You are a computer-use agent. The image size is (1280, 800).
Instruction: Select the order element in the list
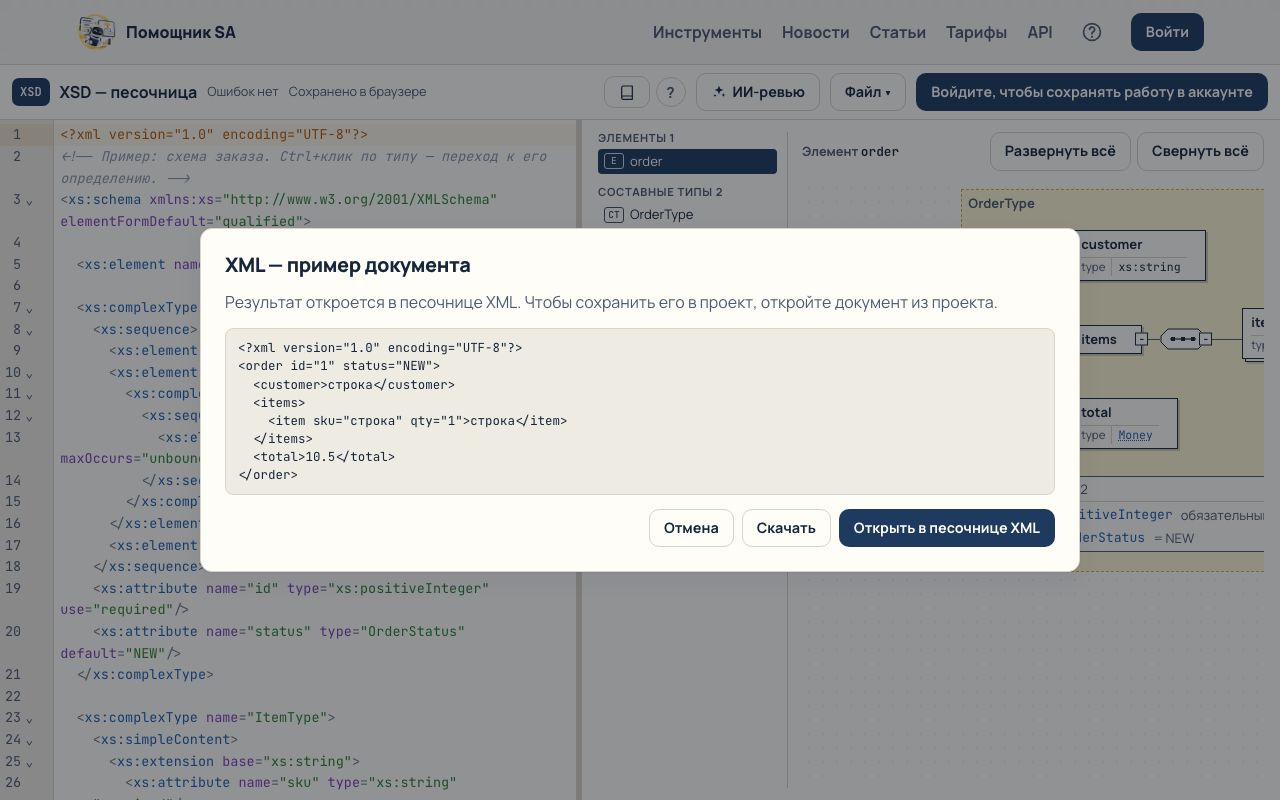pos(687,161)
